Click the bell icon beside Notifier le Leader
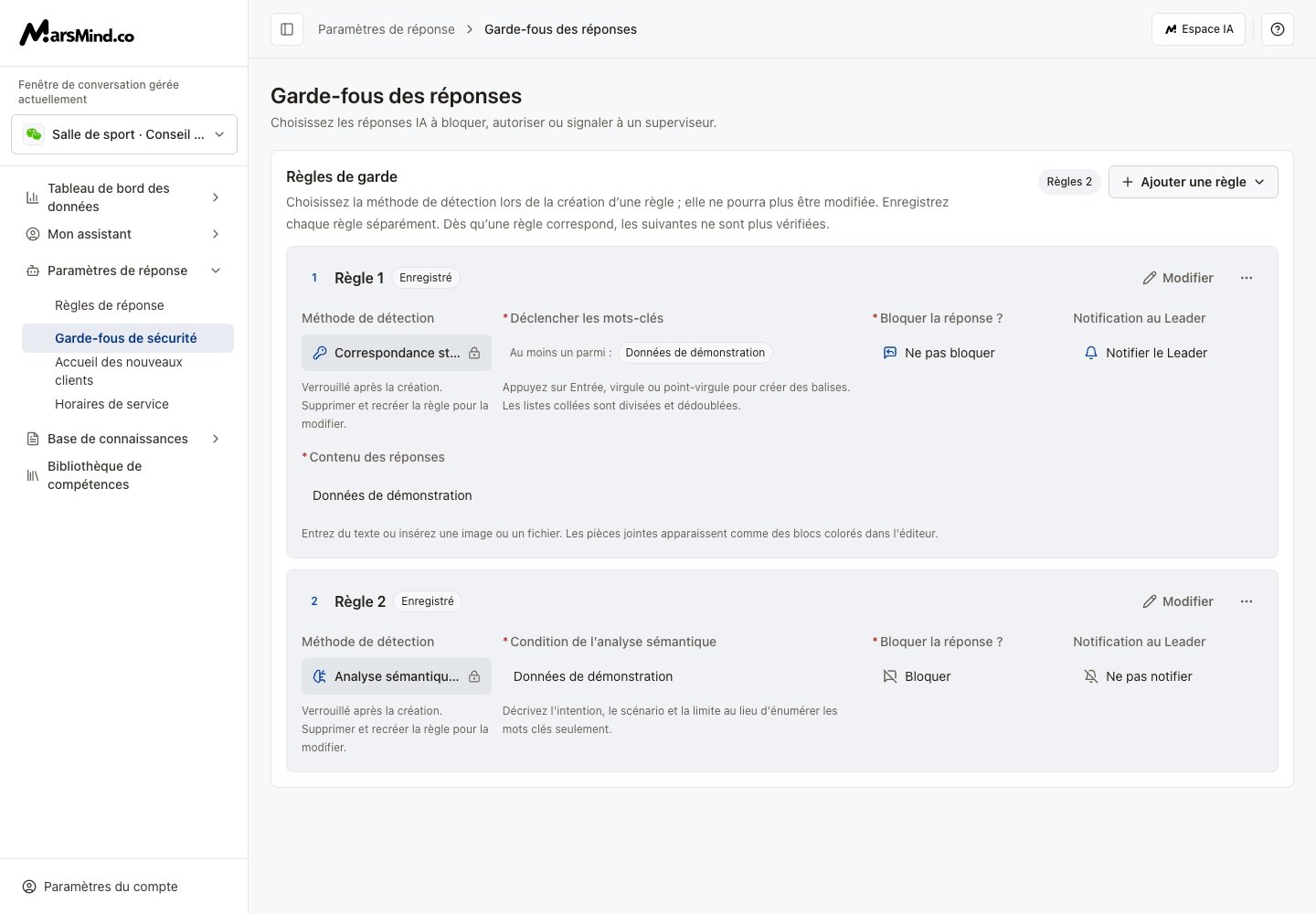Screen dimensions: 1316x914 pyautogui.click(x=1091, y=353)
